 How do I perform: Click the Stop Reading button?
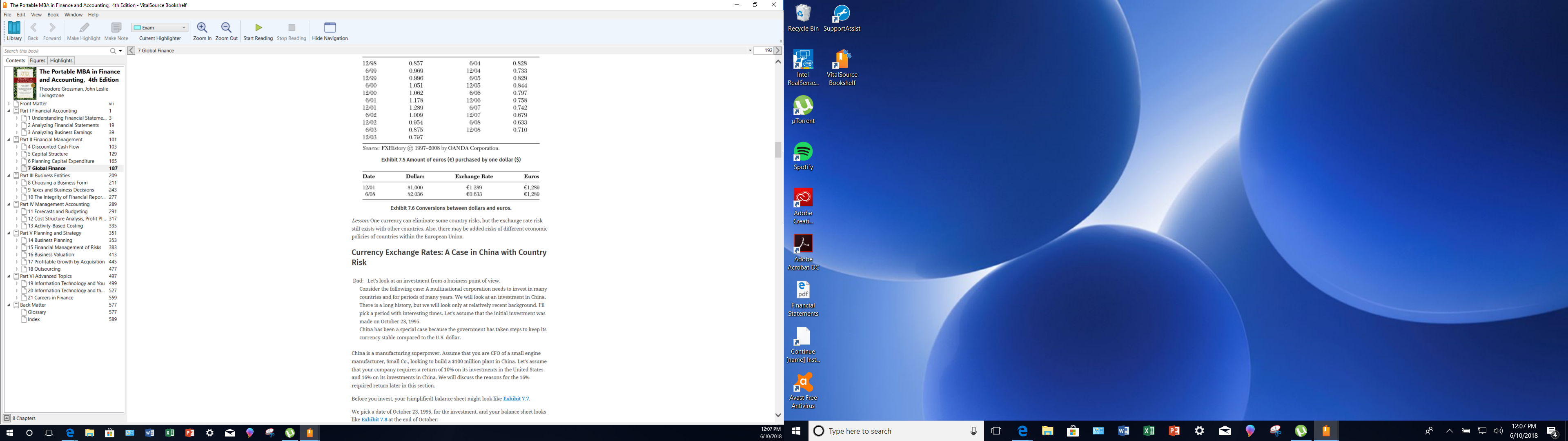click(292, 31)
